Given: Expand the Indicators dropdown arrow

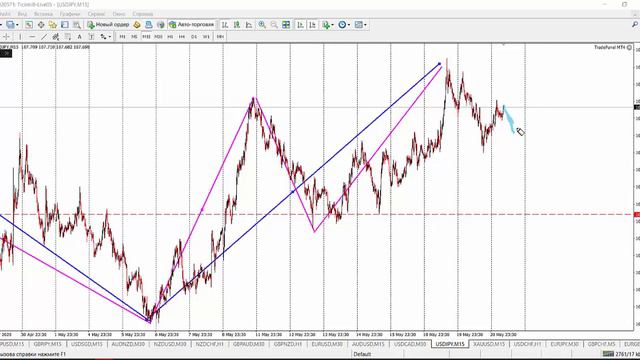Looking at the screenshot, I should tap(332, 25).
